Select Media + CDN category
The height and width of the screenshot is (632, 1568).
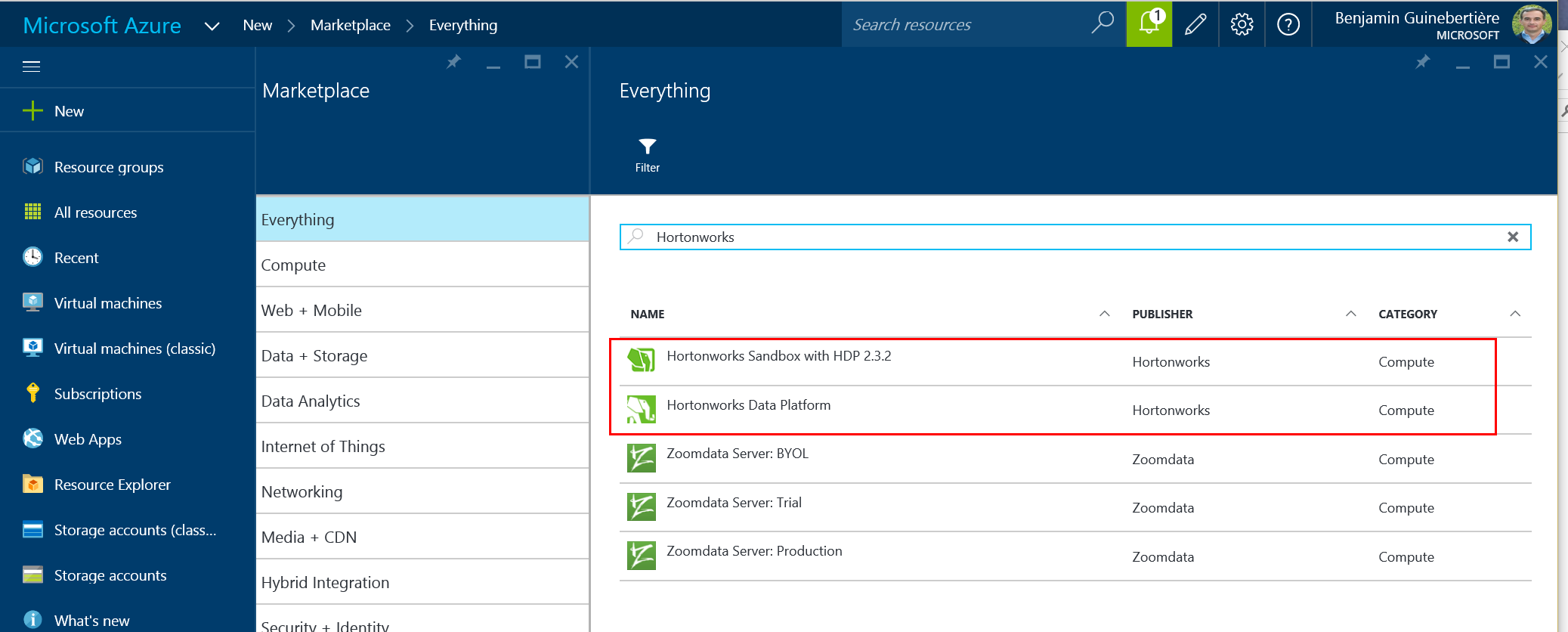pyautogui.click(x=422, y=537)
